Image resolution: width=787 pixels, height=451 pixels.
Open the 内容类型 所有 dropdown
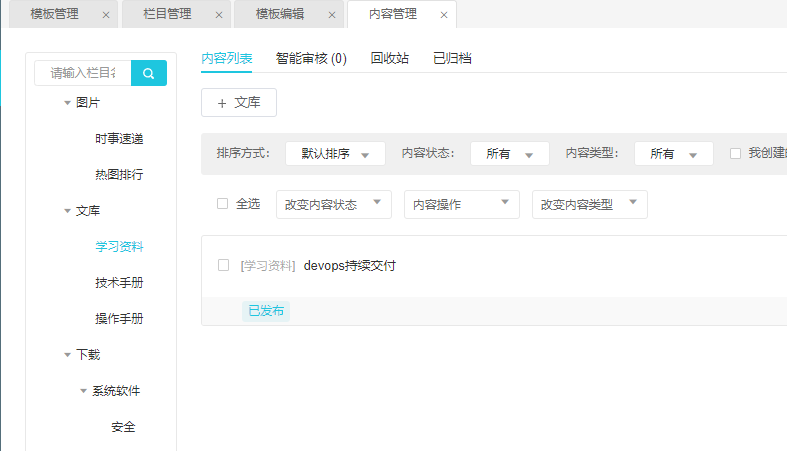(674, 154)
